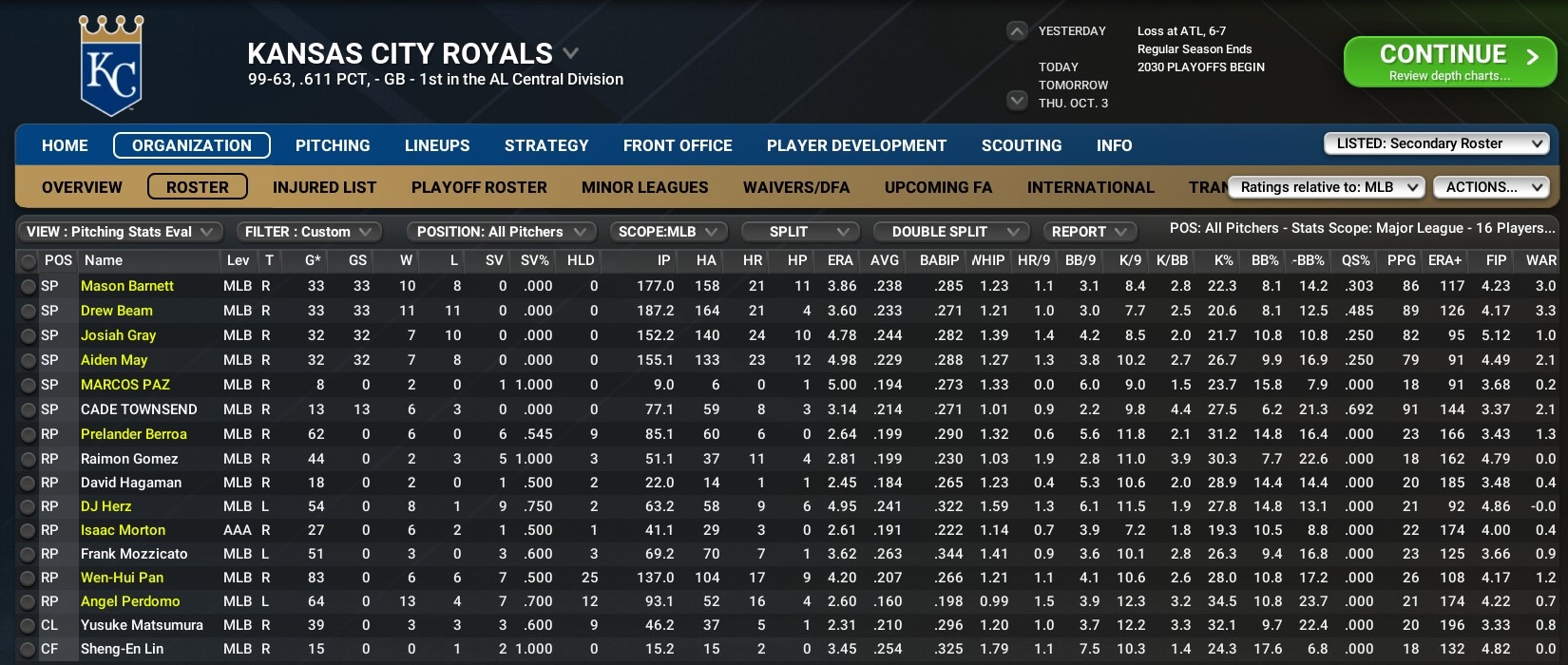Select the ORGANIZATION menu
The width and height of the screenshot is (1568, 665).
(192, 145)
